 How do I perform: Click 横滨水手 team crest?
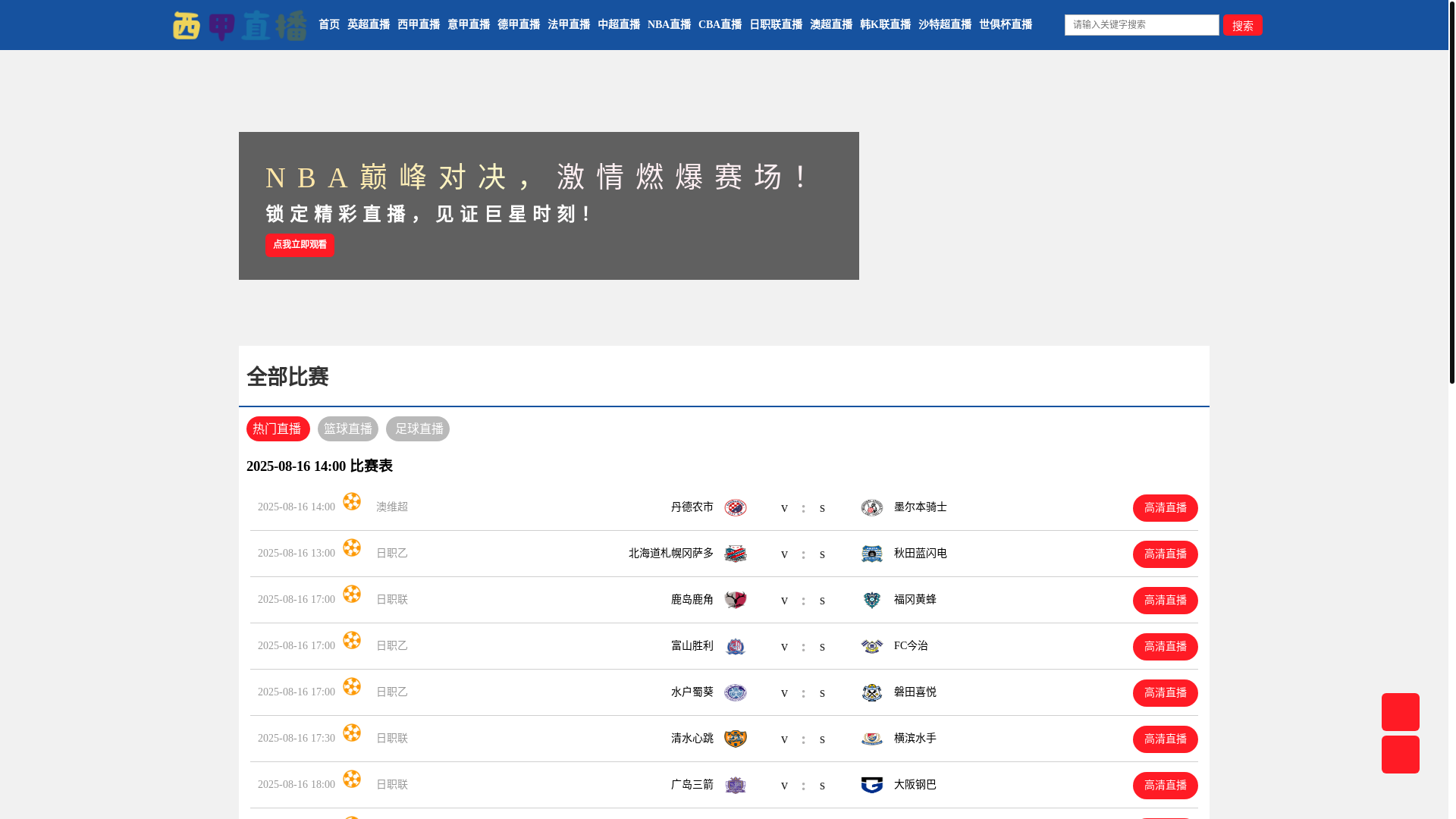pos(872,739)
